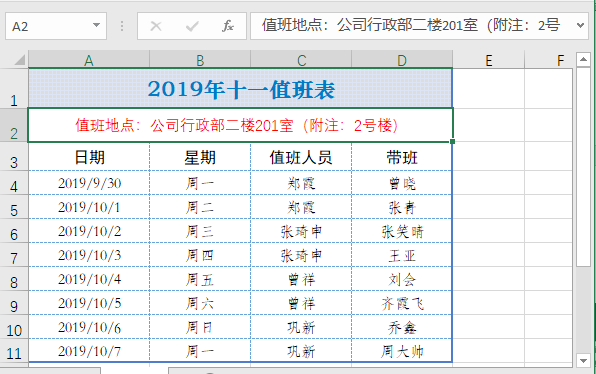
Task: Click the Insert Function fx icon
Action: 227,26
